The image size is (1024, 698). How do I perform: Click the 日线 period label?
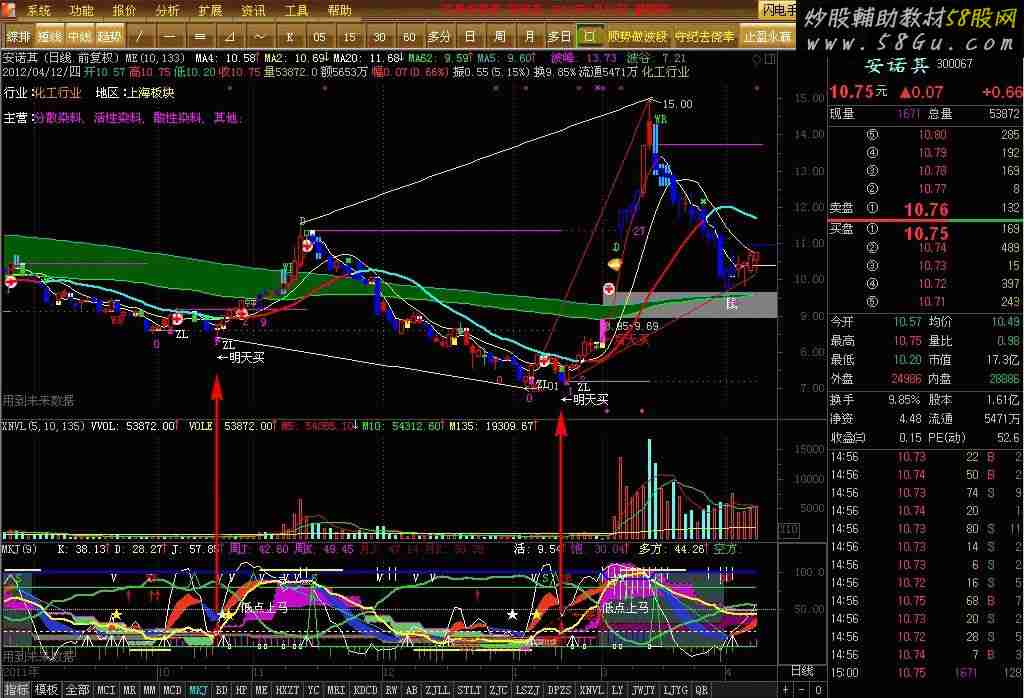click(802, 671)
